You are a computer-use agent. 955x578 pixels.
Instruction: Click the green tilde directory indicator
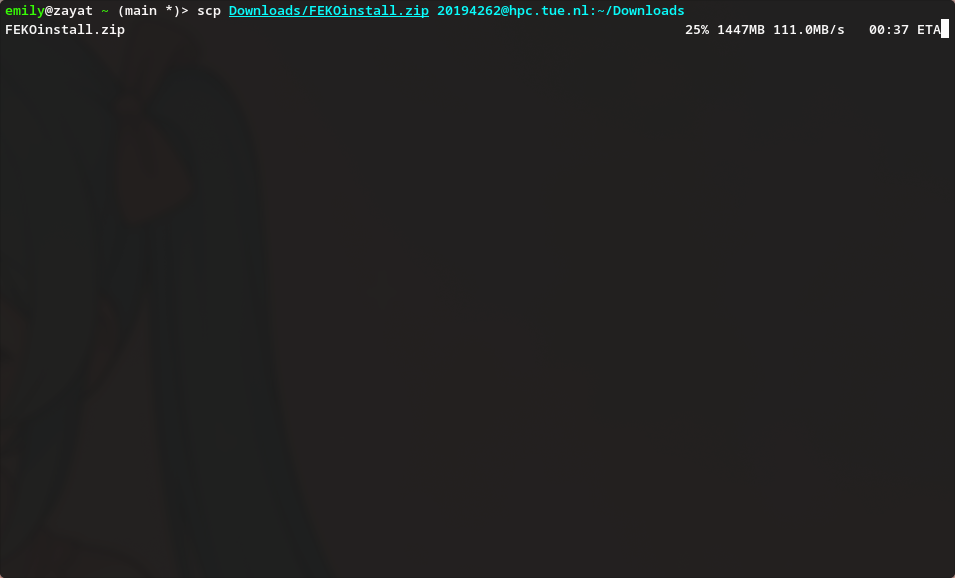(x=105, y=11)
